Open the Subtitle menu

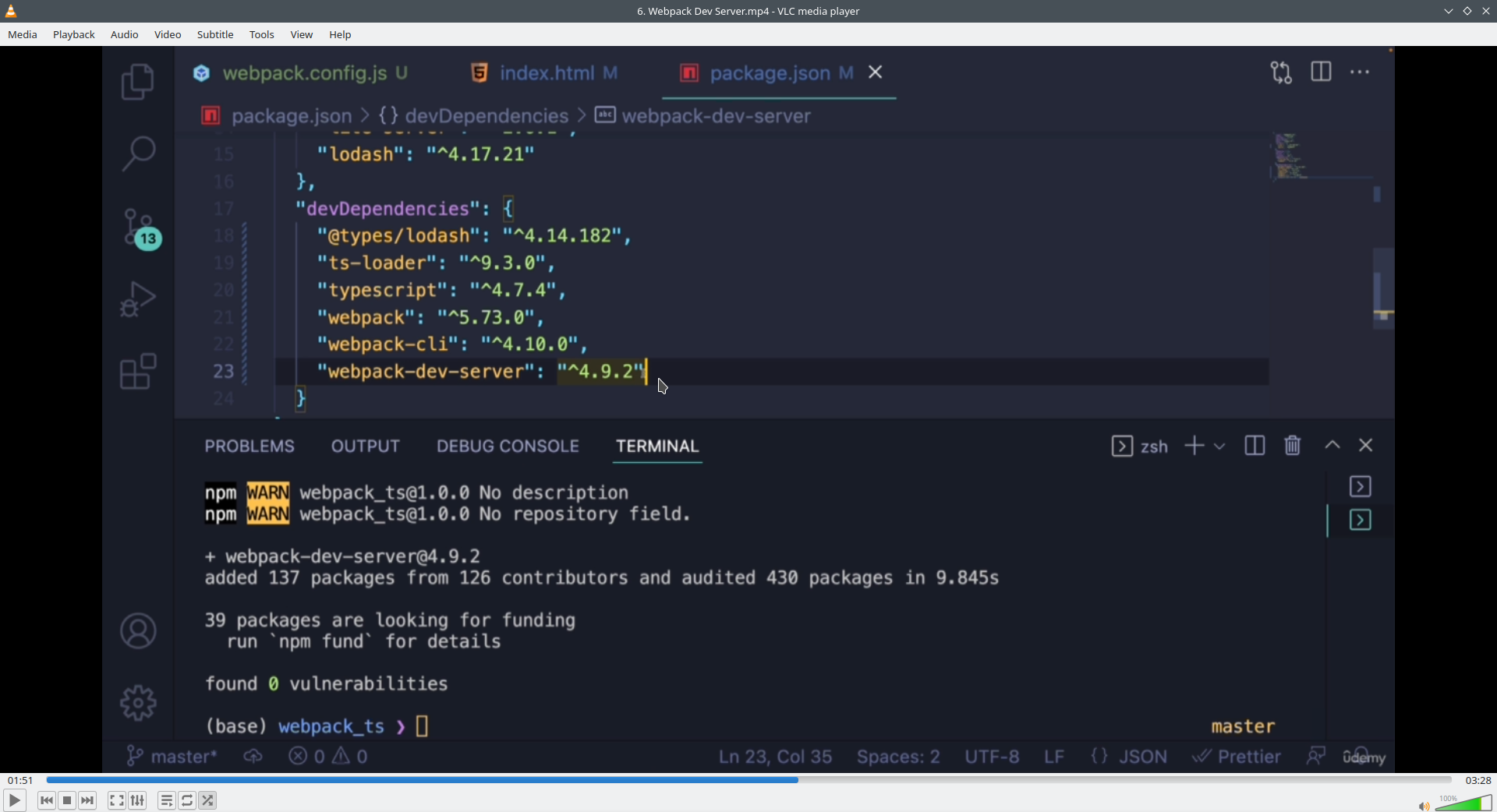tap(215, 35)
